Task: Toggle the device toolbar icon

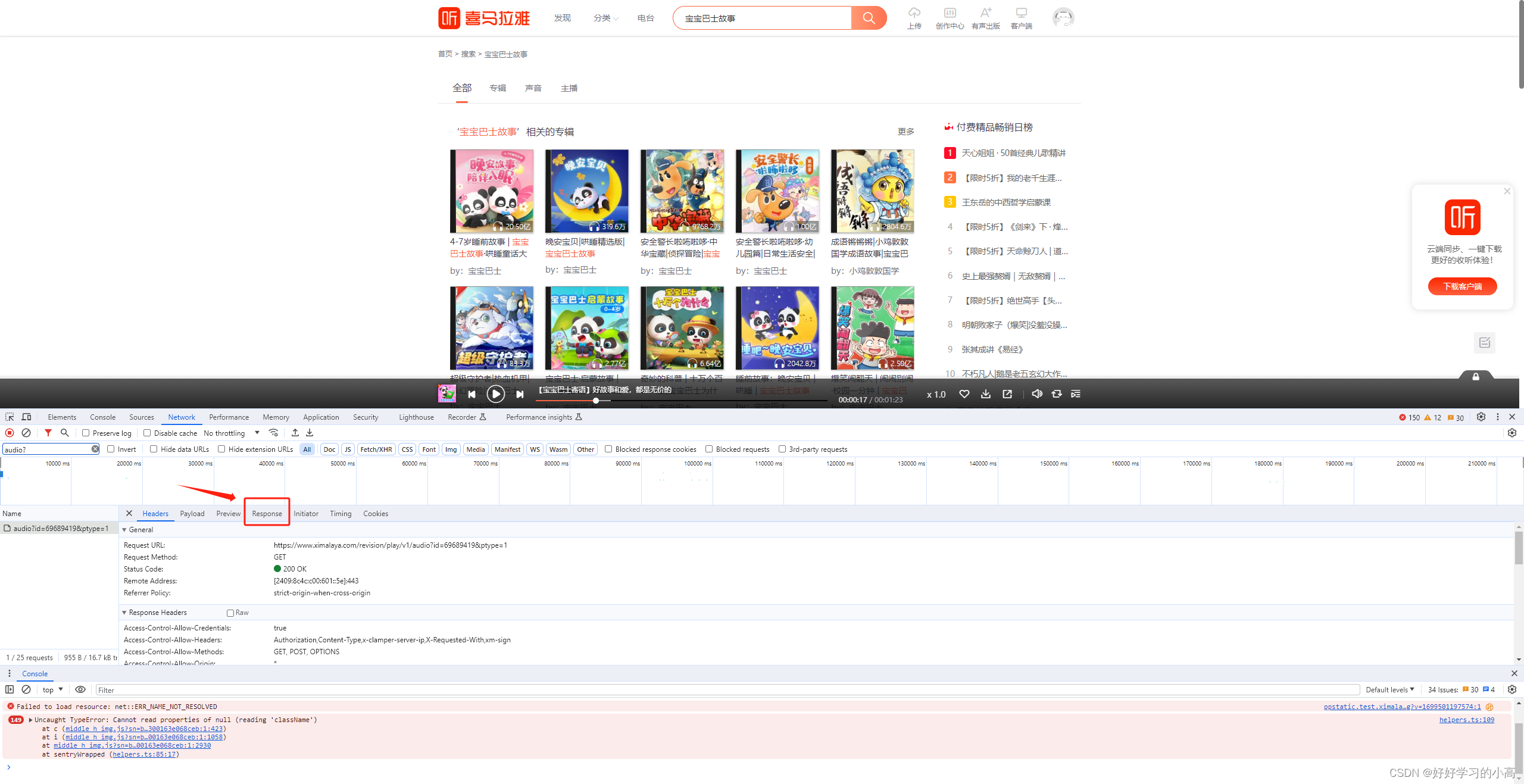Action: [26, 417]
